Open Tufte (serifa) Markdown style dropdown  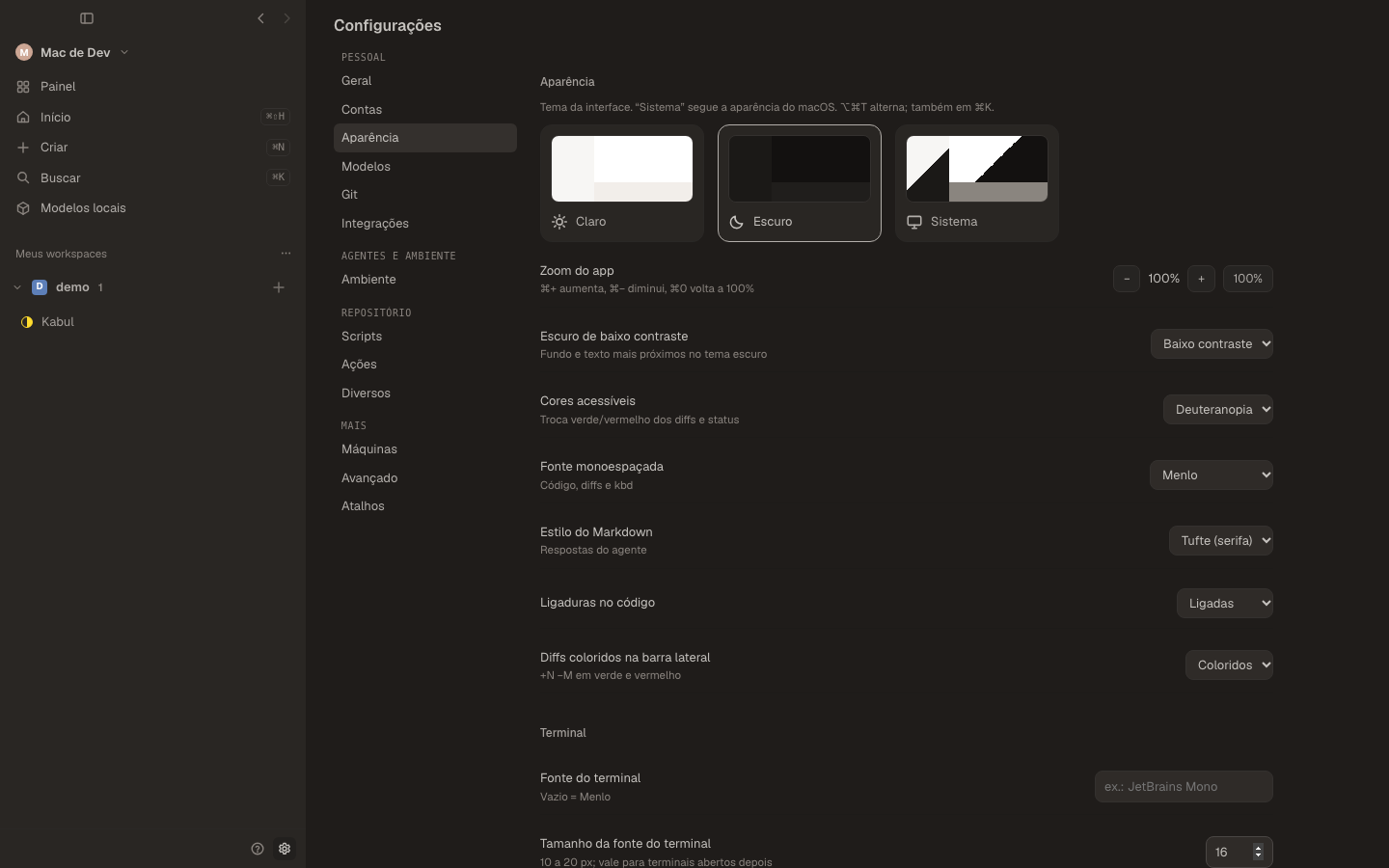pos(1221,541)
